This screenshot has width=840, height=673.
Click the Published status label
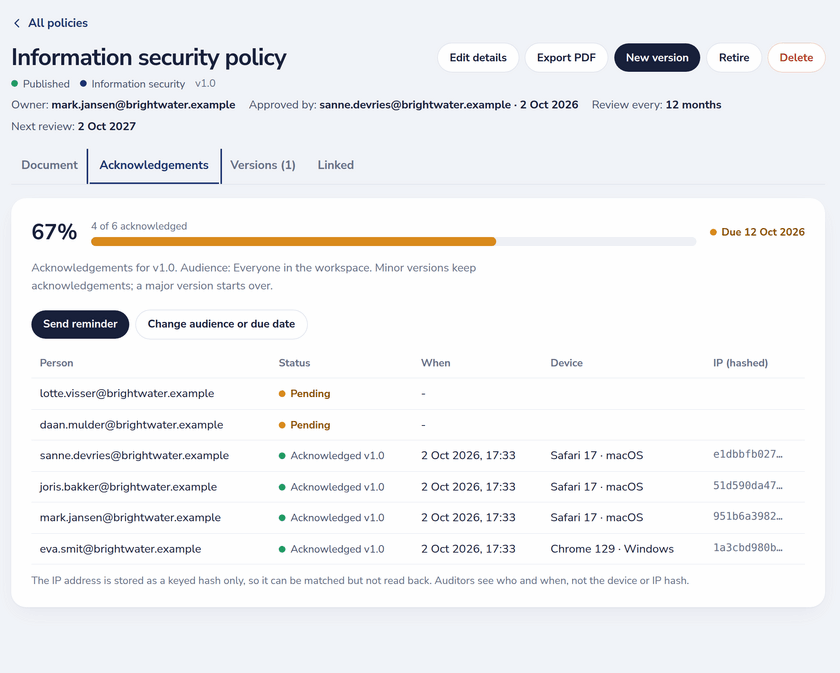[x=41, y=84]
